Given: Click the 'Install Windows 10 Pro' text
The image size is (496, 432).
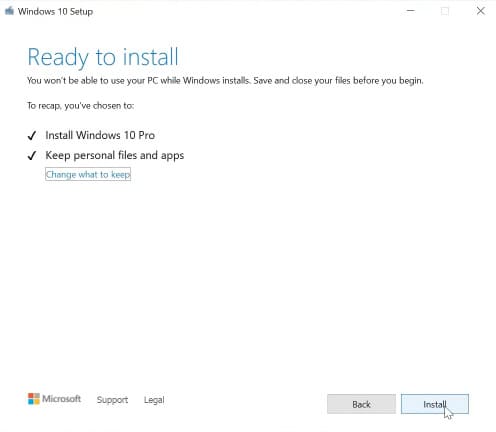Looking at the screenshot, I should (x=100, y=135).
